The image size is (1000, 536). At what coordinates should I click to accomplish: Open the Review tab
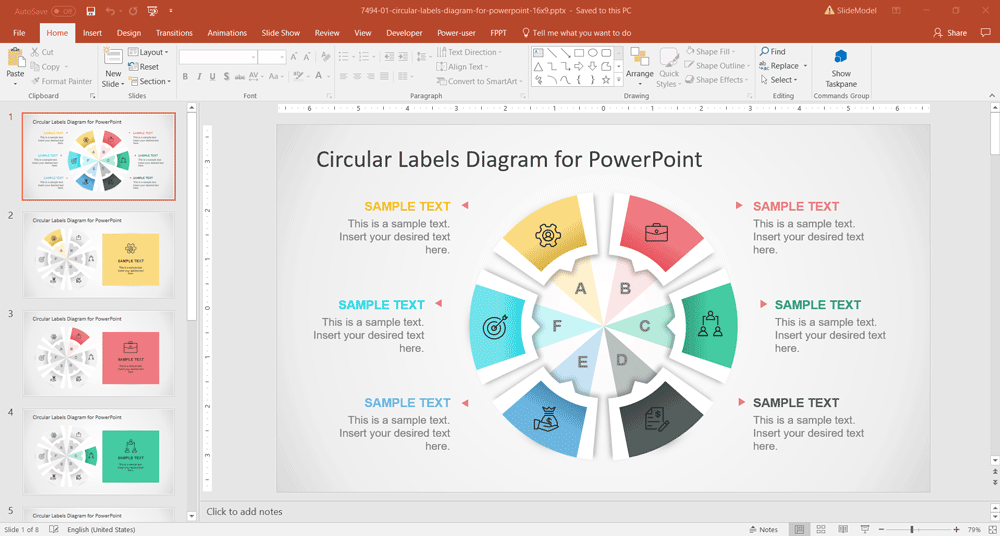click(327, 33)
